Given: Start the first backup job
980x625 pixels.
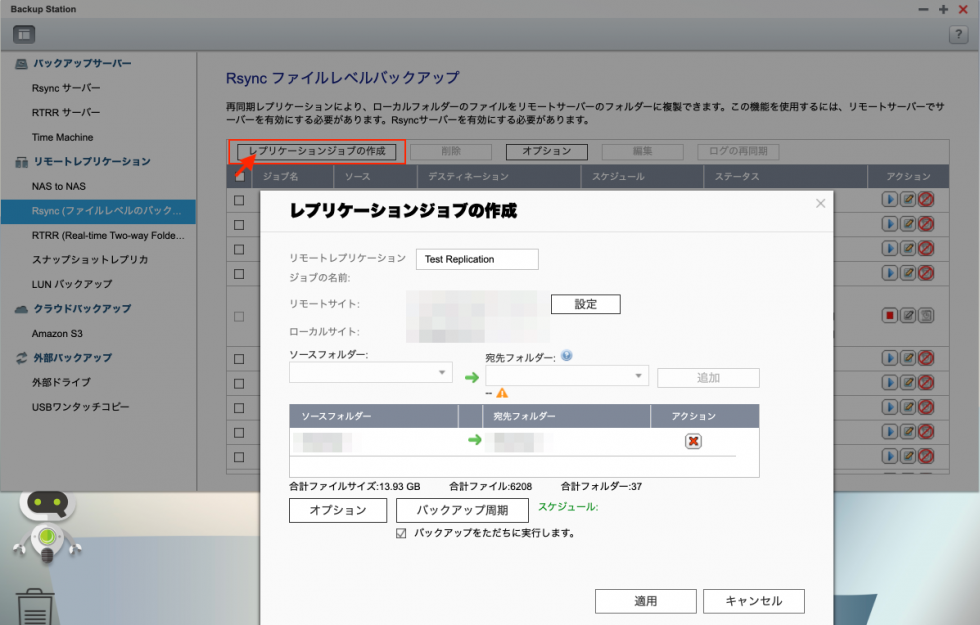Looking at the screenshot, I should [x=889, y=200].
